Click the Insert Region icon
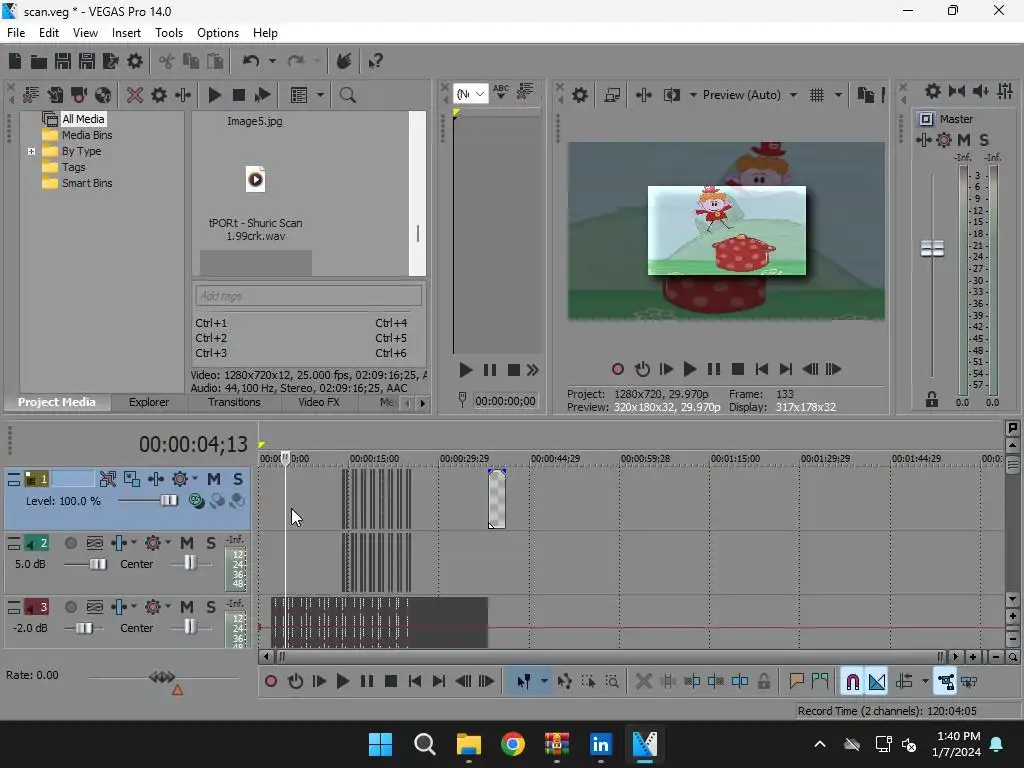The height and width of the screenshot is (768, 1024). pos(820,682)
